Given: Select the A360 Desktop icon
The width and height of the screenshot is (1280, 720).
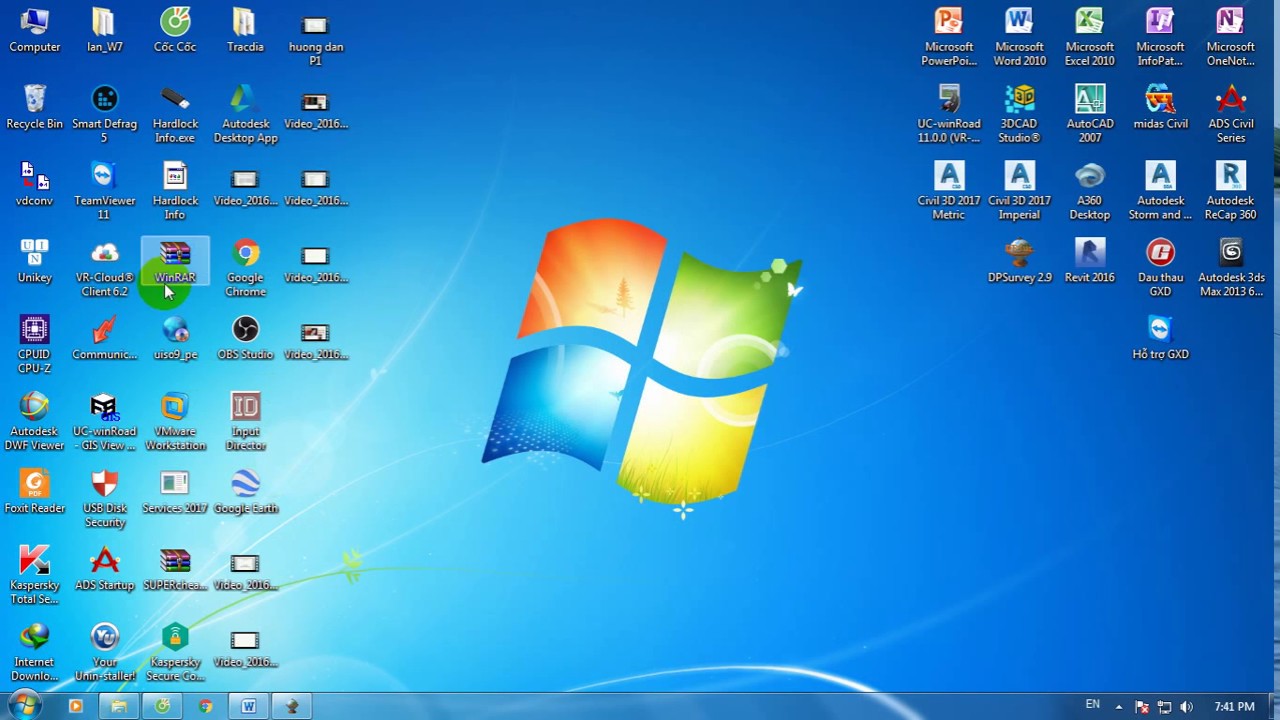Looking at the screenshot, I should 1089,191.
